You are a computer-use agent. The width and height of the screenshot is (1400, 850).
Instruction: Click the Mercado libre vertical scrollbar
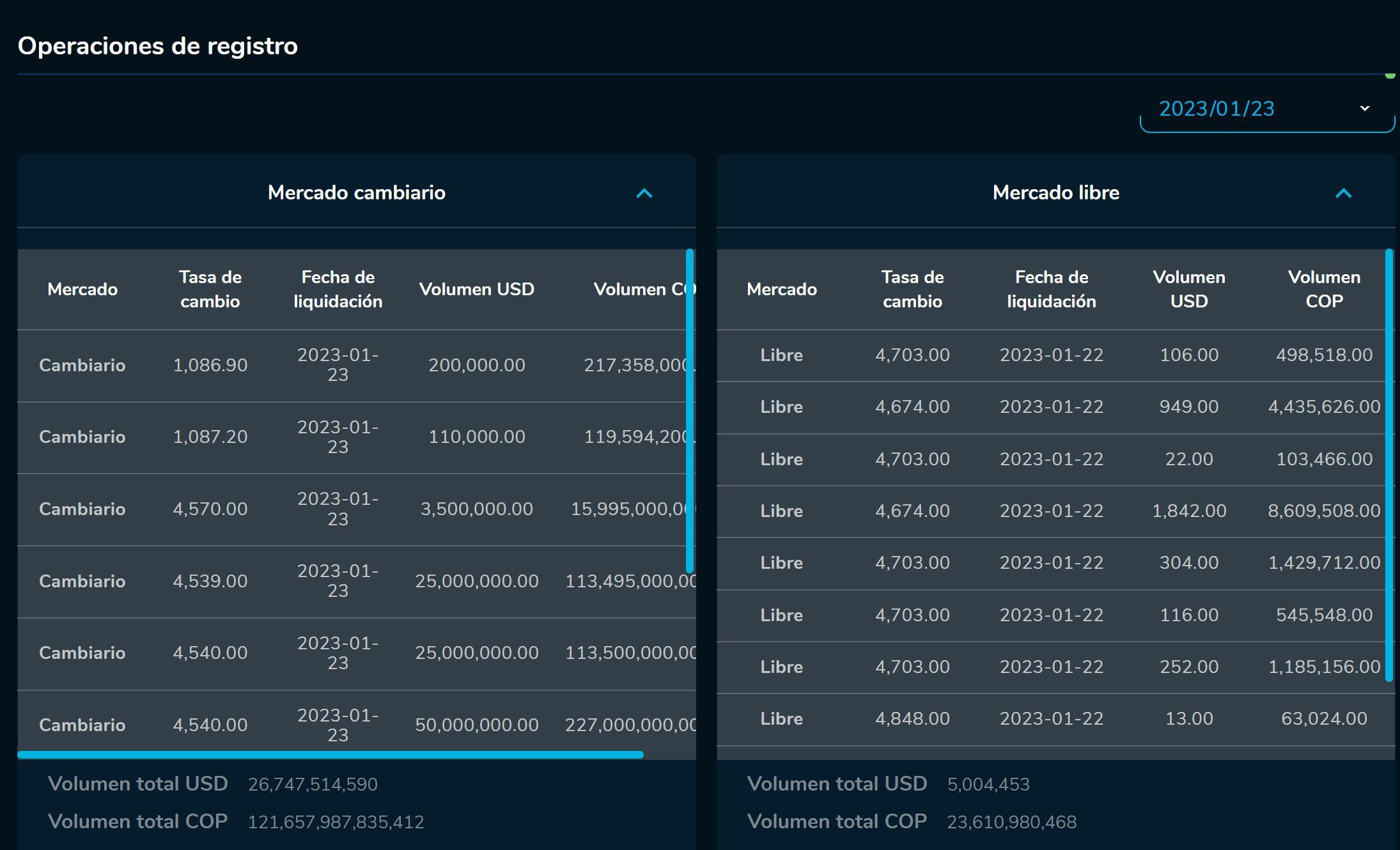[1388, 465]
